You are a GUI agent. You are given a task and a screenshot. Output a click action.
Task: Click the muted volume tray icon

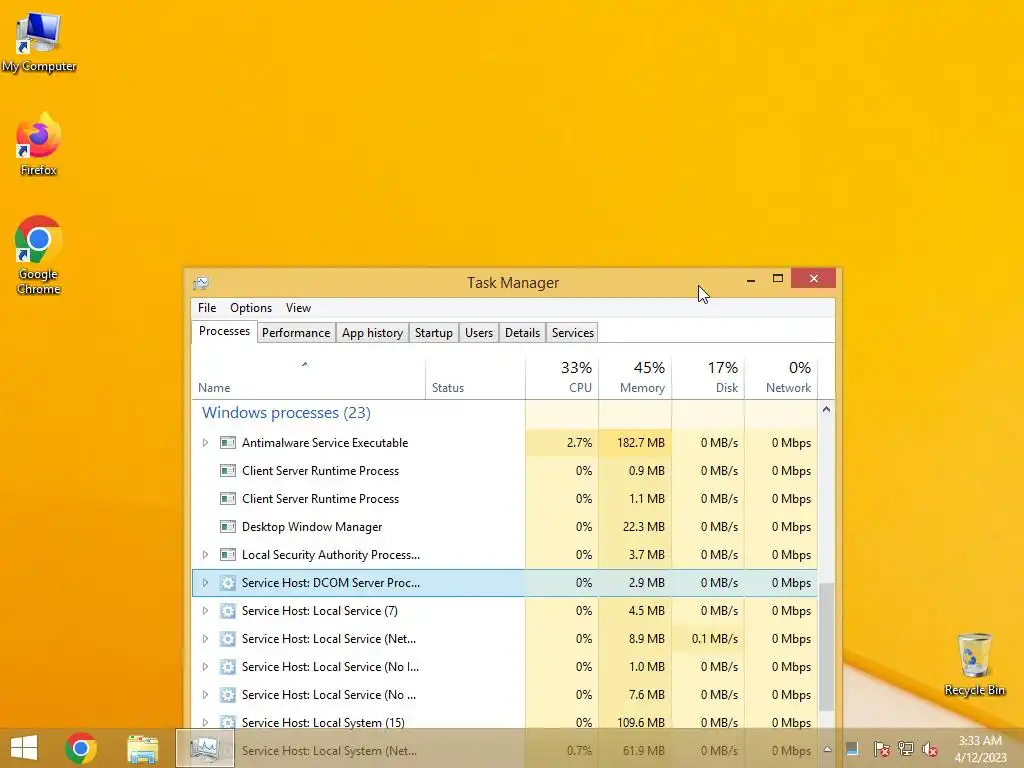(930, 749)
